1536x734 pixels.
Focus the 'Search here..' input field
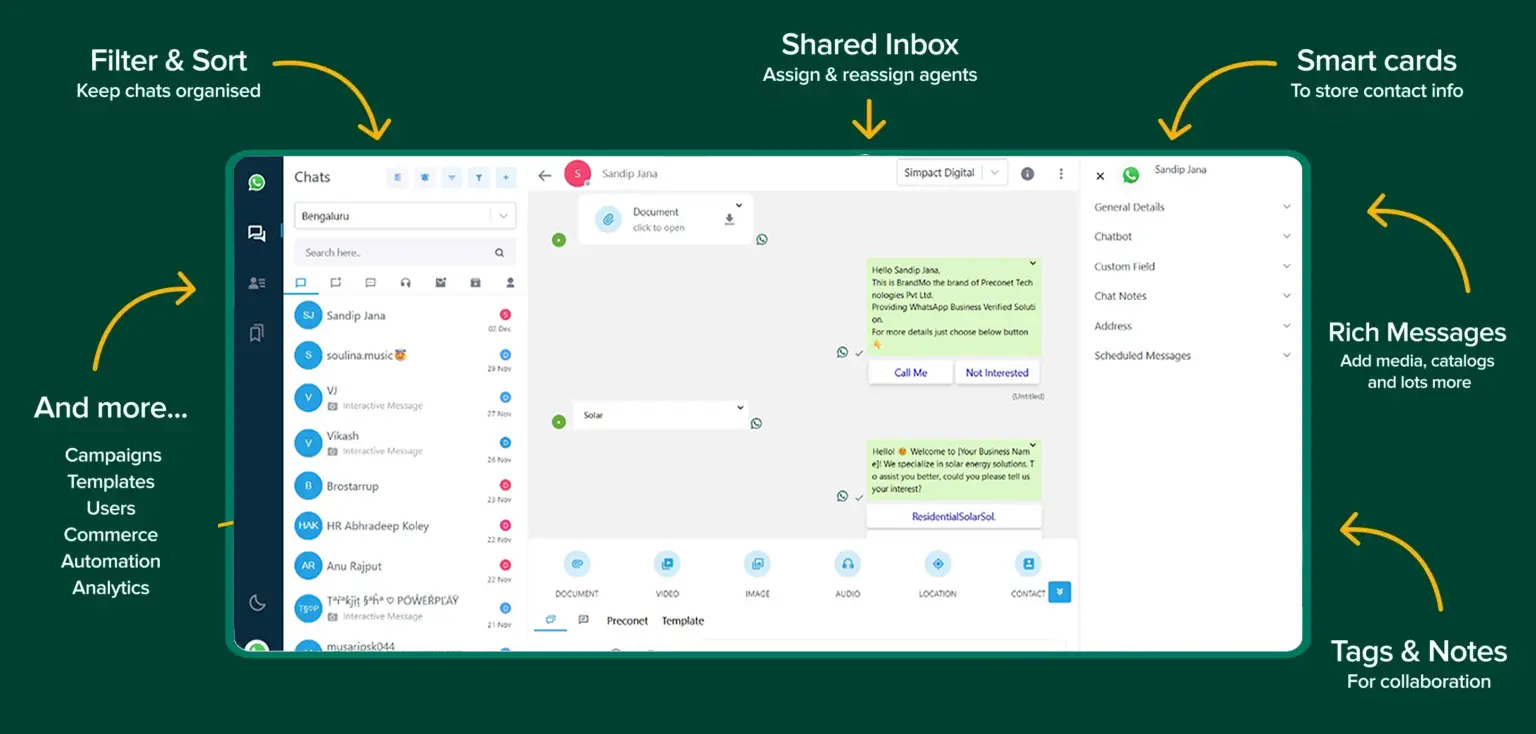395,252
